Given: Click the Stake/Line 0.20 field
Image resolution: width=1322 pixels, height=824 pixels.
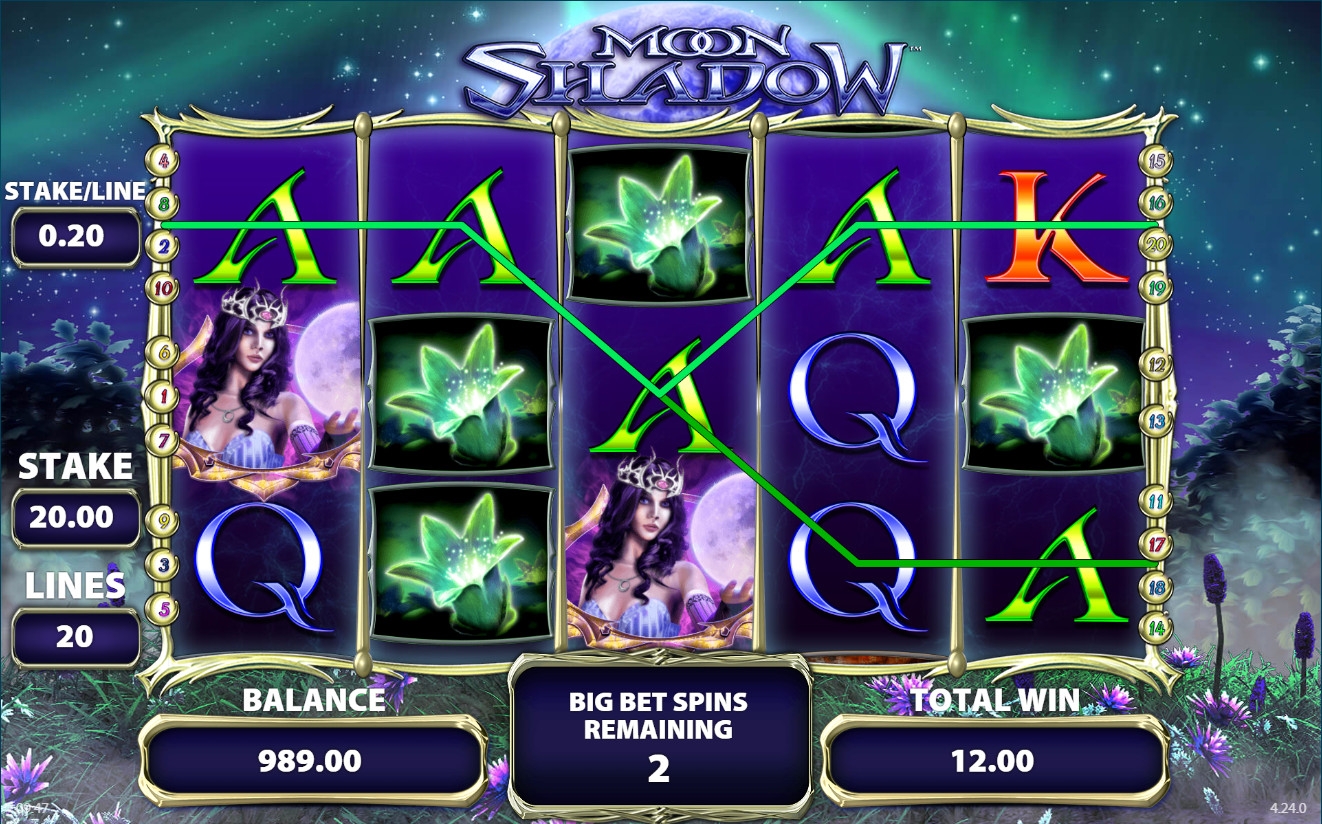Looking at the screenshot, I should 76,237.
